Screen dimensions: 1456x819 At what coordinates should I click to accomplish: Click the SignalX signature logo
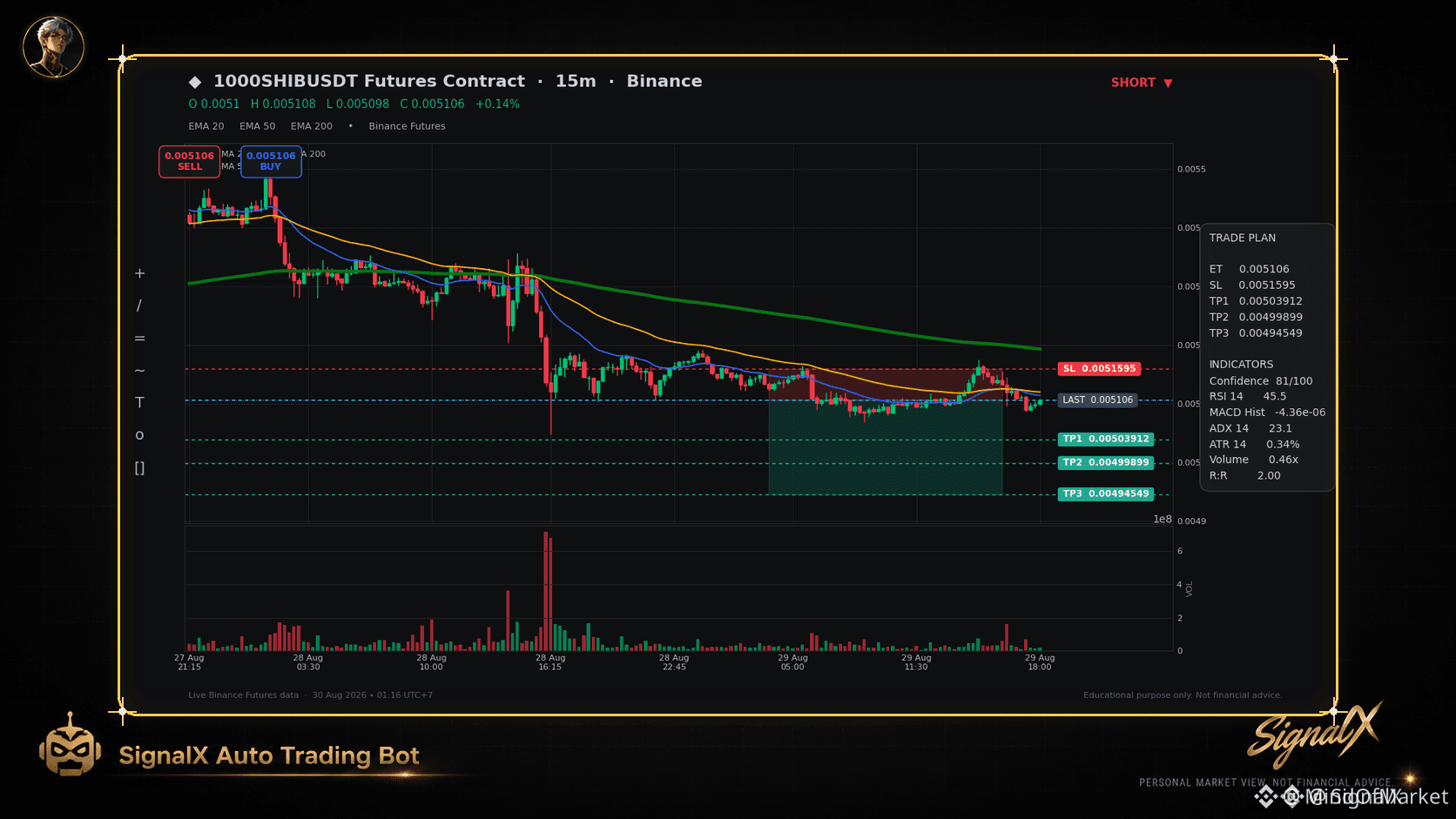click(x=1315, y=735)
